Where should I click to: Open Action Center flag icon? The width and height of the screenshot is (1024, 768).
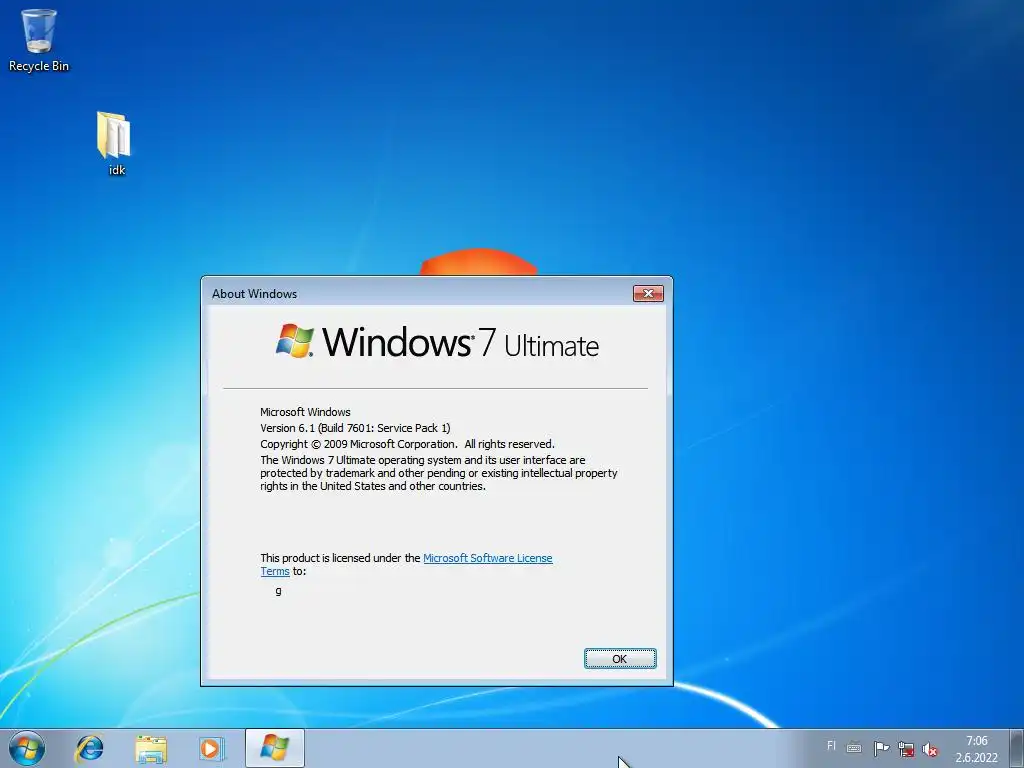coord(881,748)
